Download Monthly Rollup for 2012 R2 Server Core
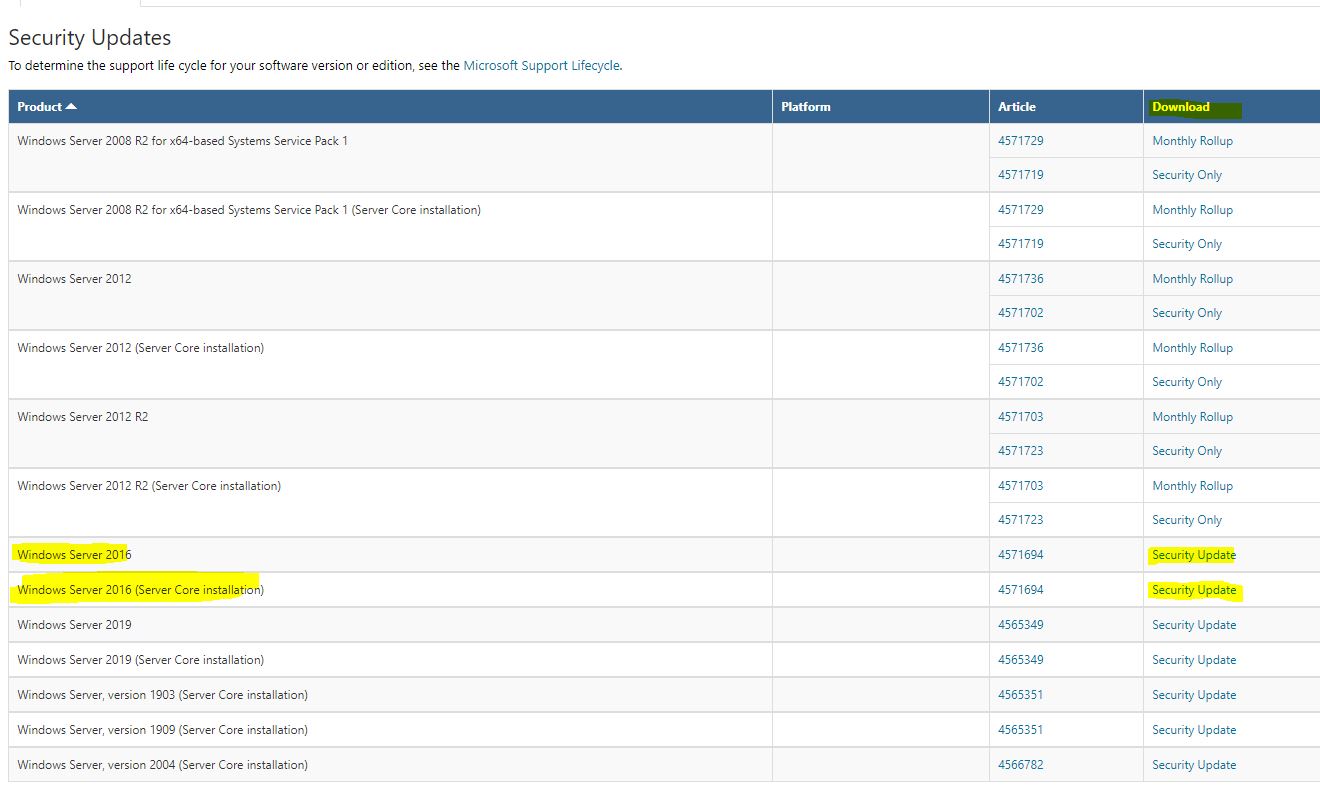1320x799 pixels. coord(1192,486)
